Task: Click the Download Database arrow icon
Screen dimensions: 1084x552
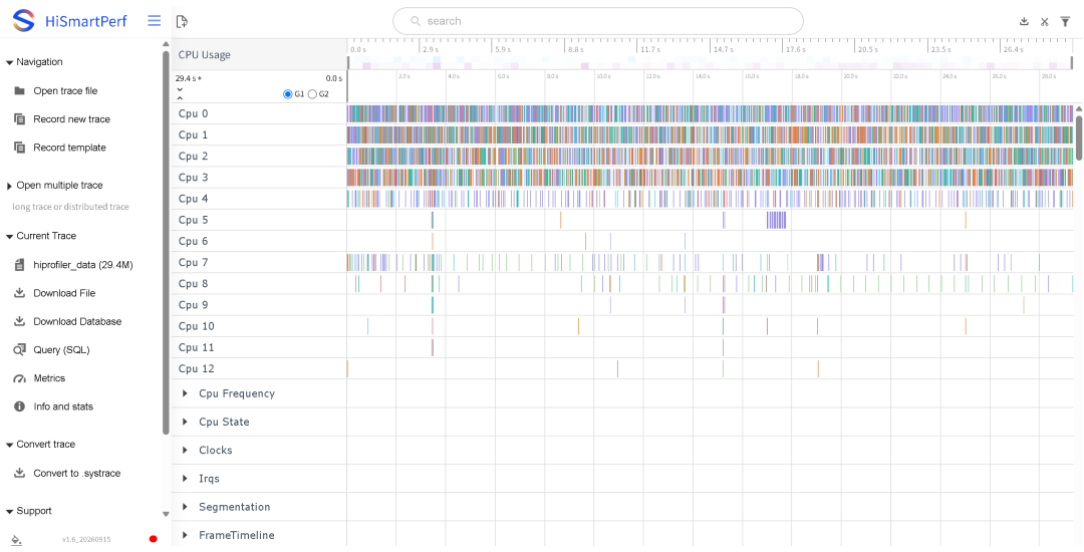Action: point(19,322)
